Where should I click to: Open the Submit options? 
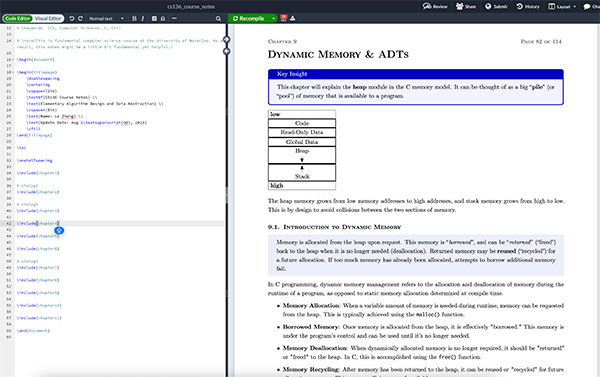pyautogui.click(x=496, y=7)
